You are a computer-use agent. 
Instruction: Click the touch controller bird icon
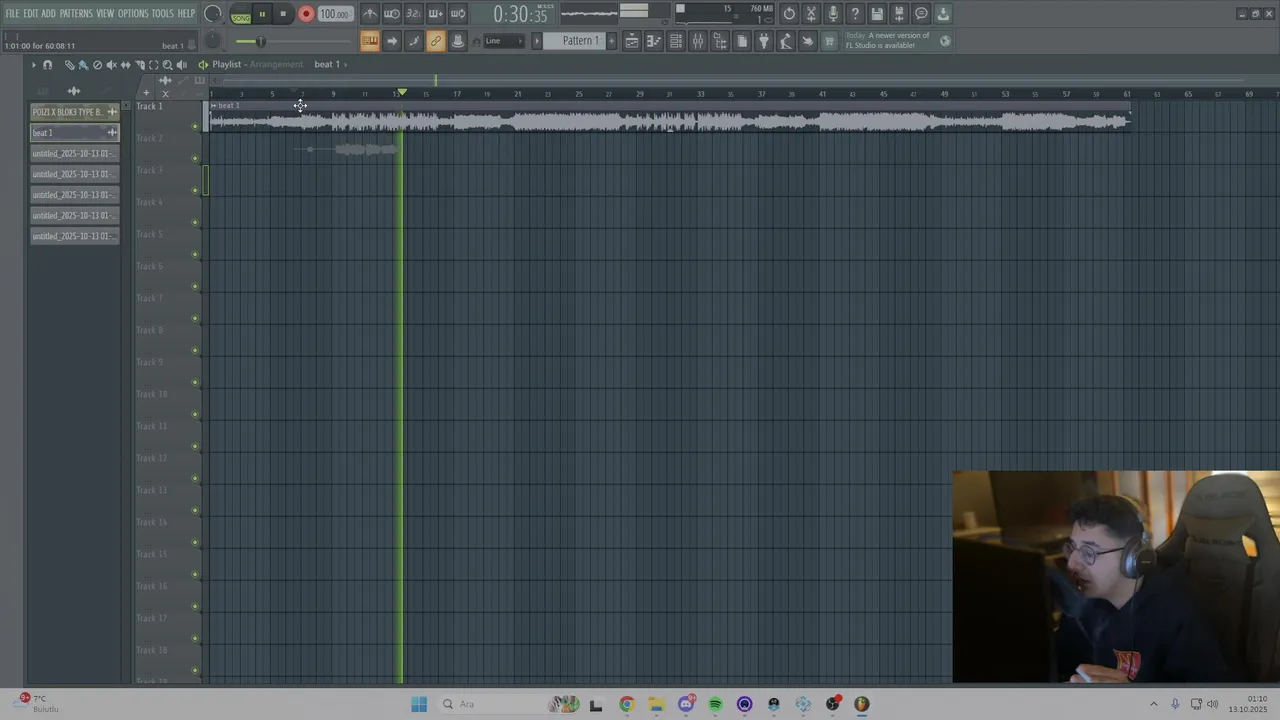tap(807, 41)
